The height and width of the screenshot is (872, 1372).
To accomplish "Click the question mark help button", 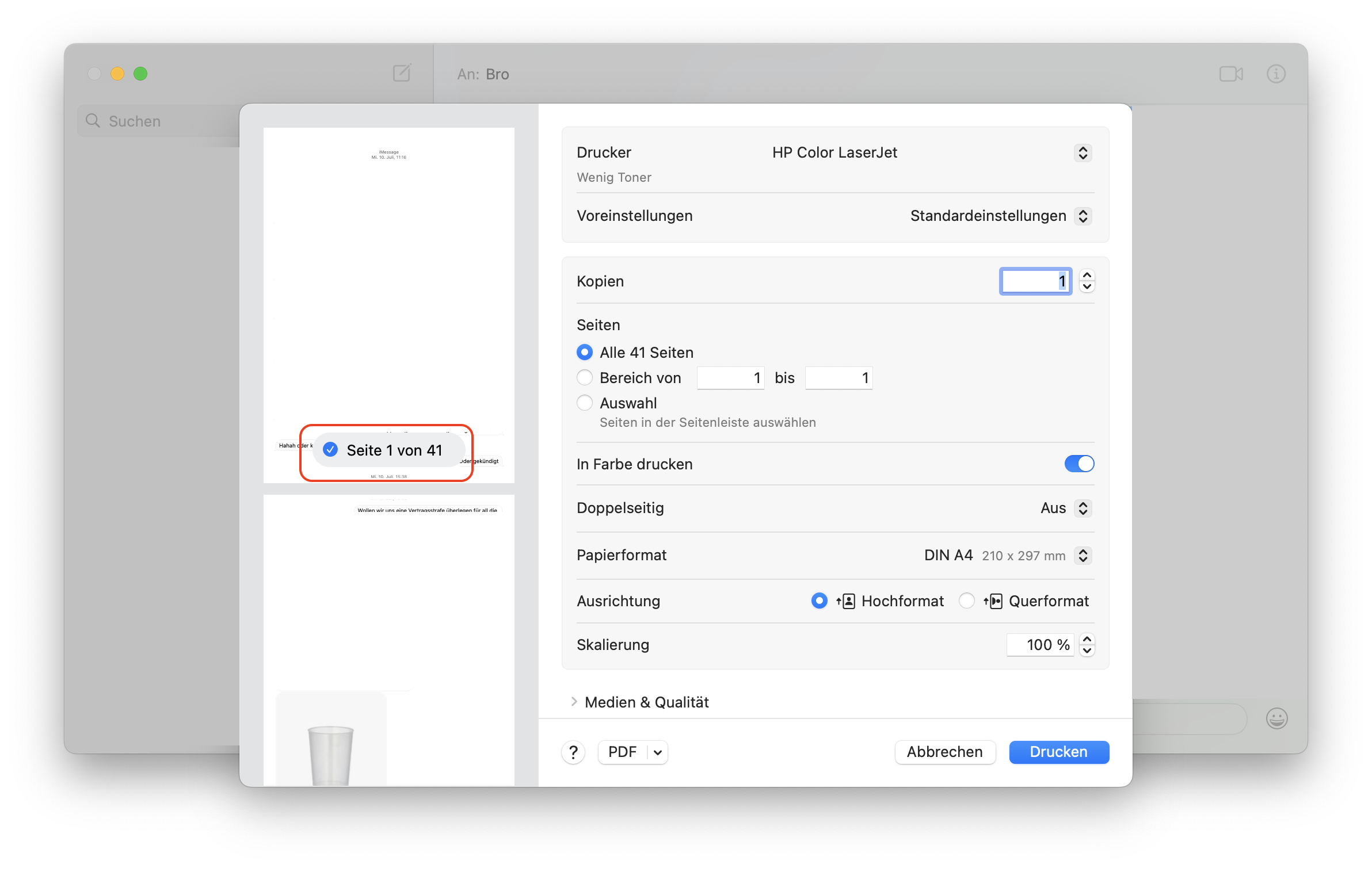I will point(573,752).
